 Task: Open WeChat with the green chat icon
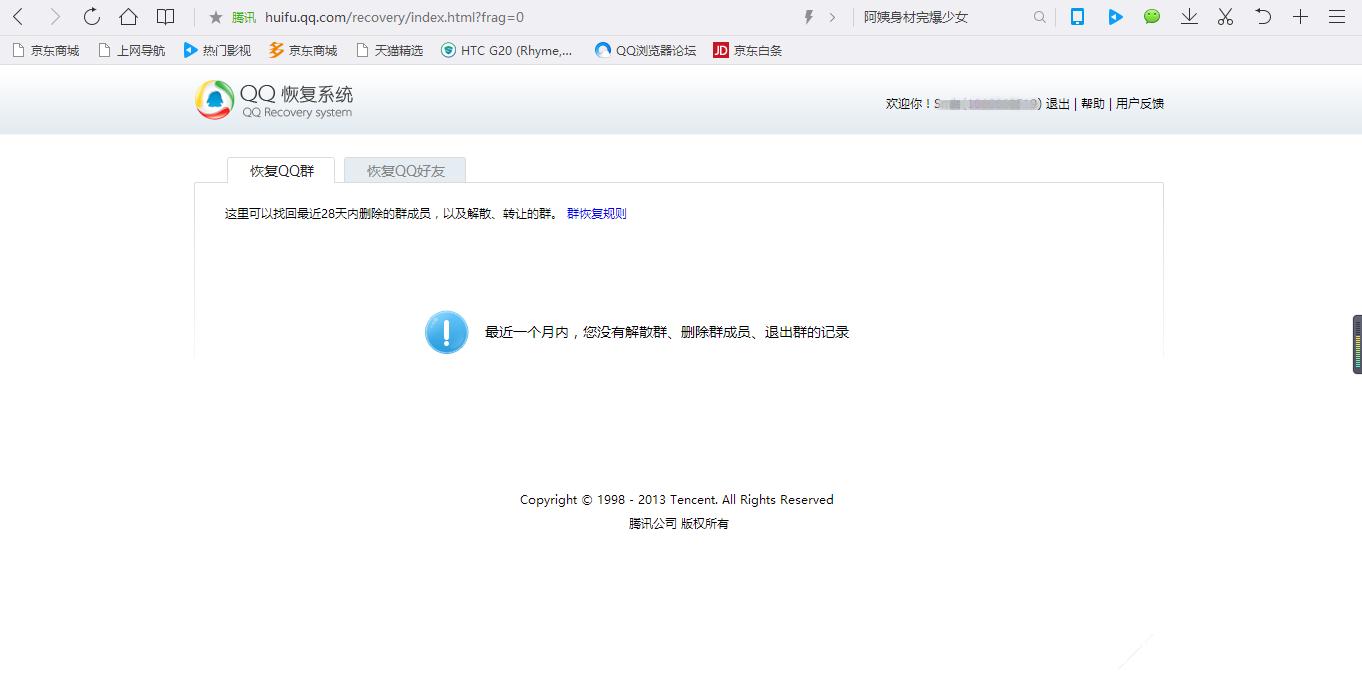point(1152,17)
